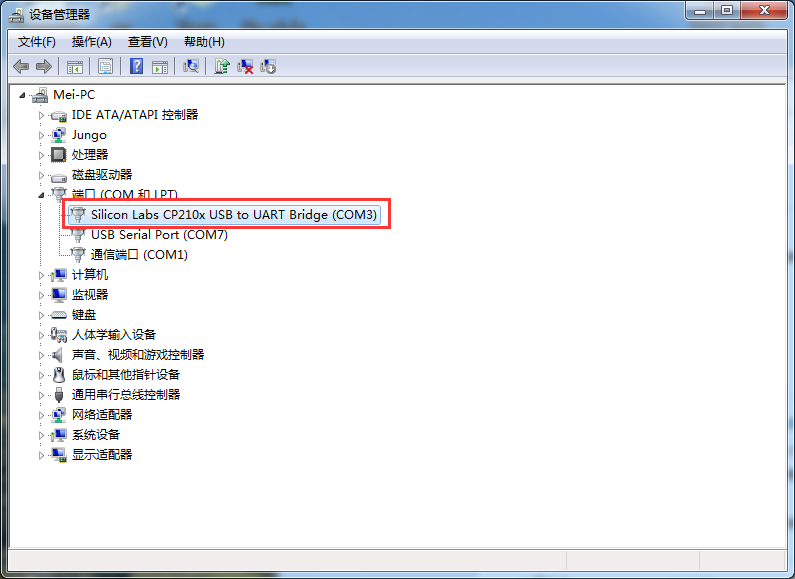Click the Forward arrow toolbar icon

click(x=44, y=66)
